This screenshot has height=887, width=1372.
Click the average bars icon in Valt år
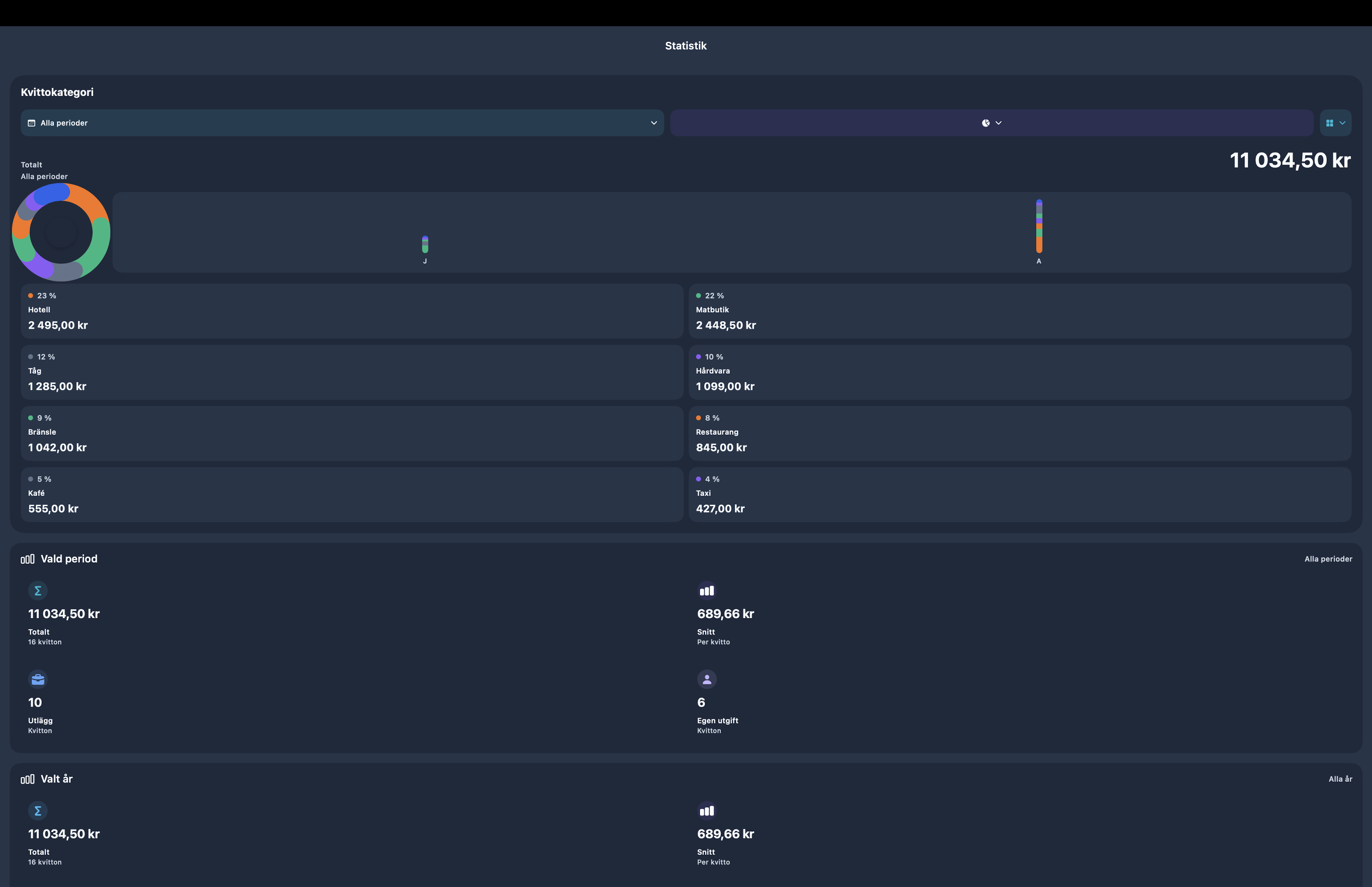tap(707, 810)
